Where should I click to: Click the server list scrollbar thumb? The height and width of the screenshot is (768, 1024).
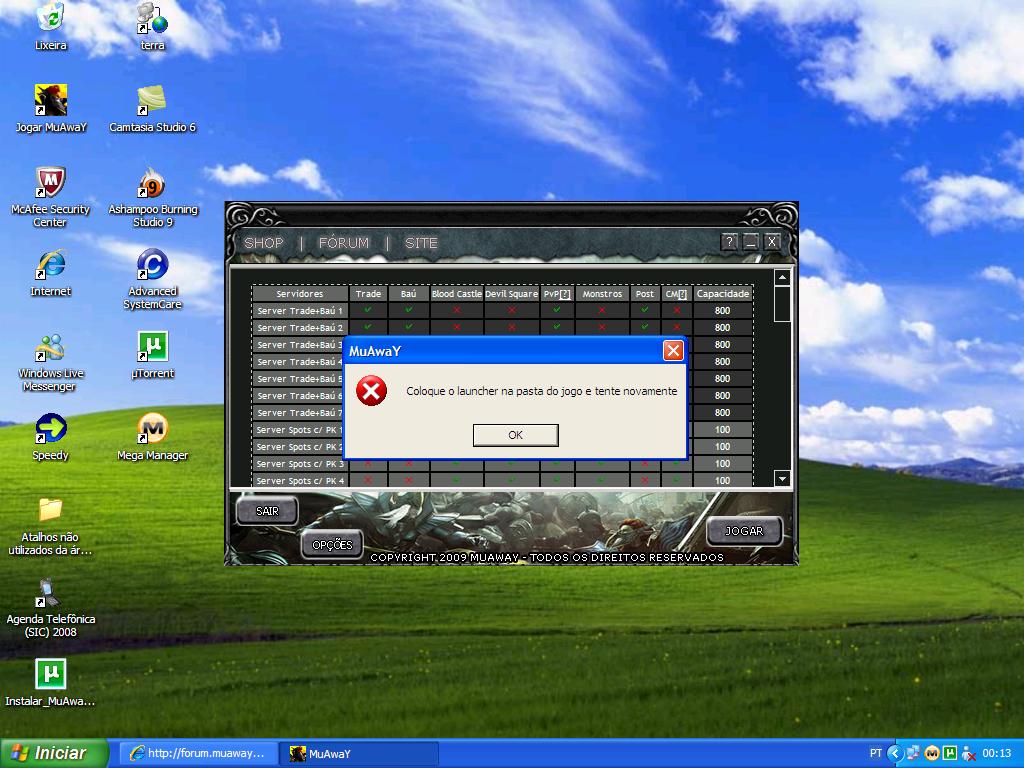pos(782,304)
